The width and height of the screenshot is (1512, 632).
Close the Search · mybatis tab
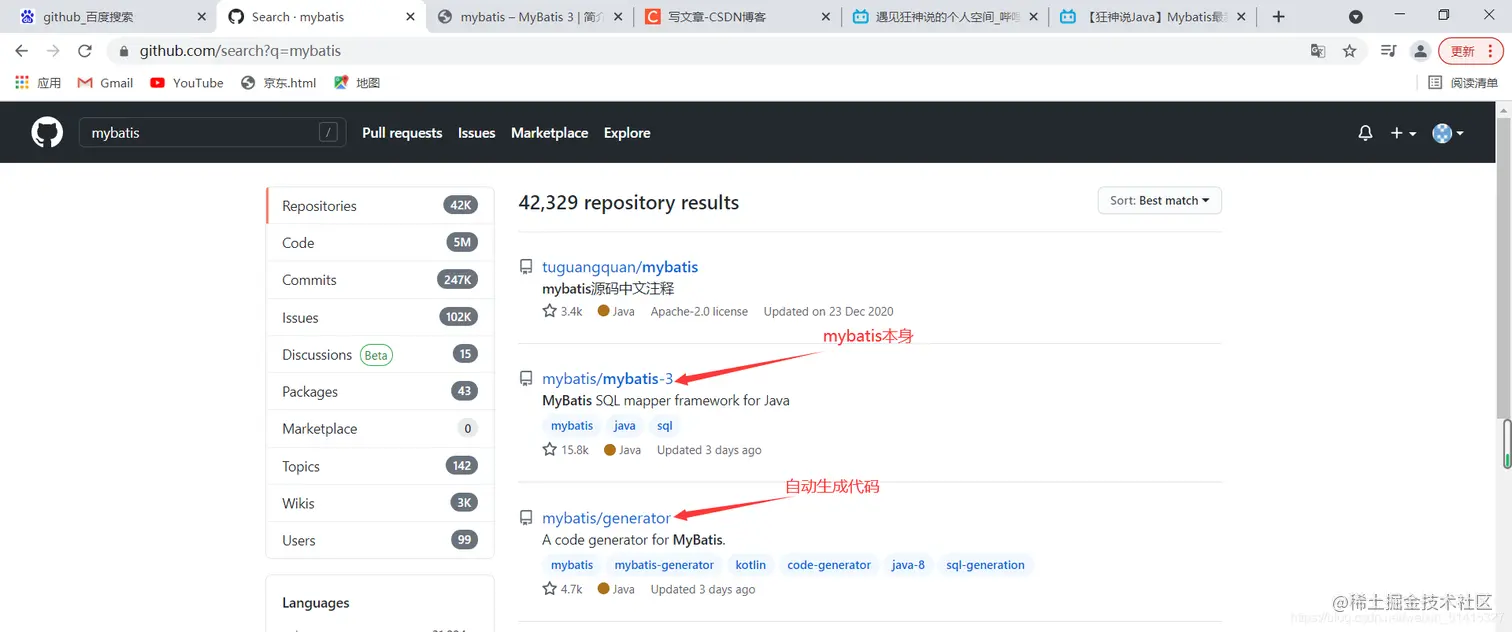409,17
